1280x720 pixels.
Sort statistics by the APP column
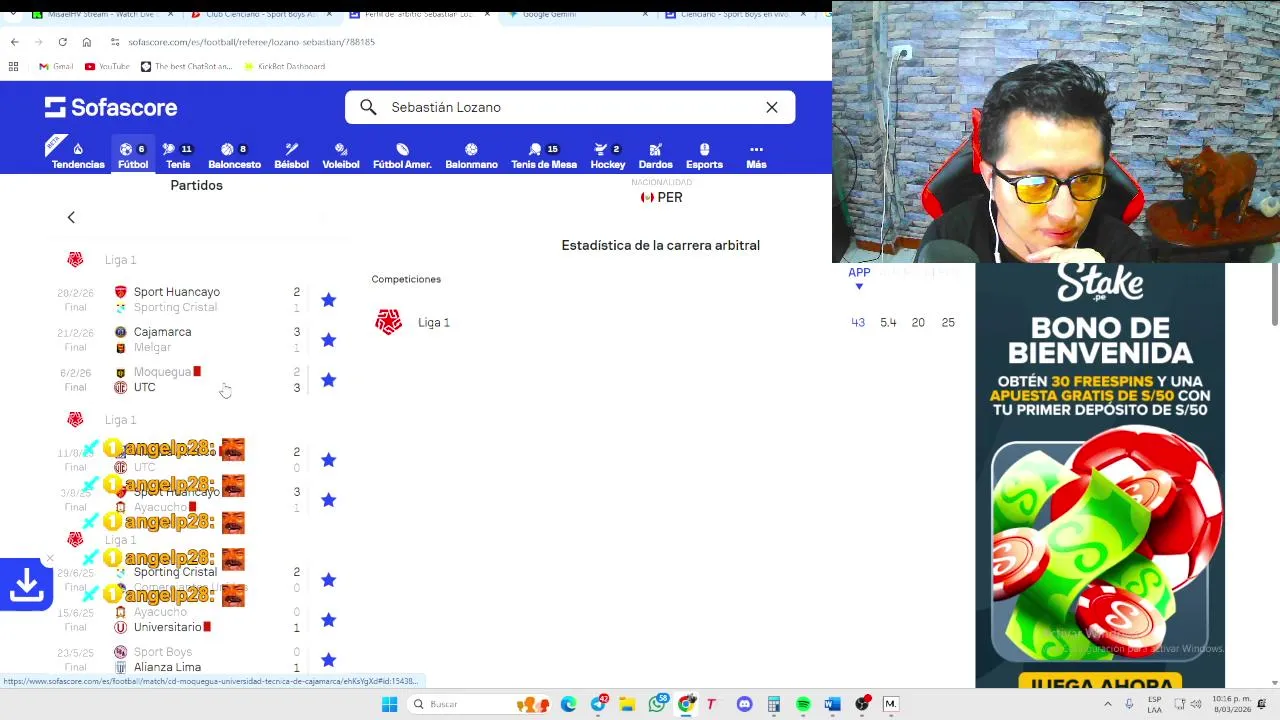[859, 272]
